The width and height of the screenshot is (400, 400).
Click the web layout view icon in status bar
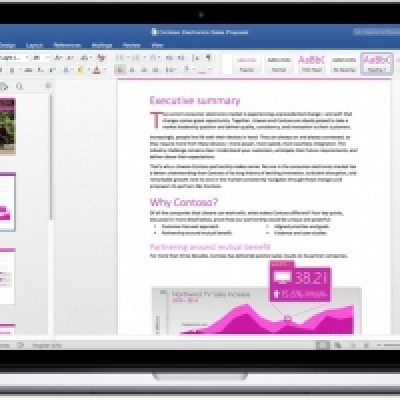tap(338, 345)
